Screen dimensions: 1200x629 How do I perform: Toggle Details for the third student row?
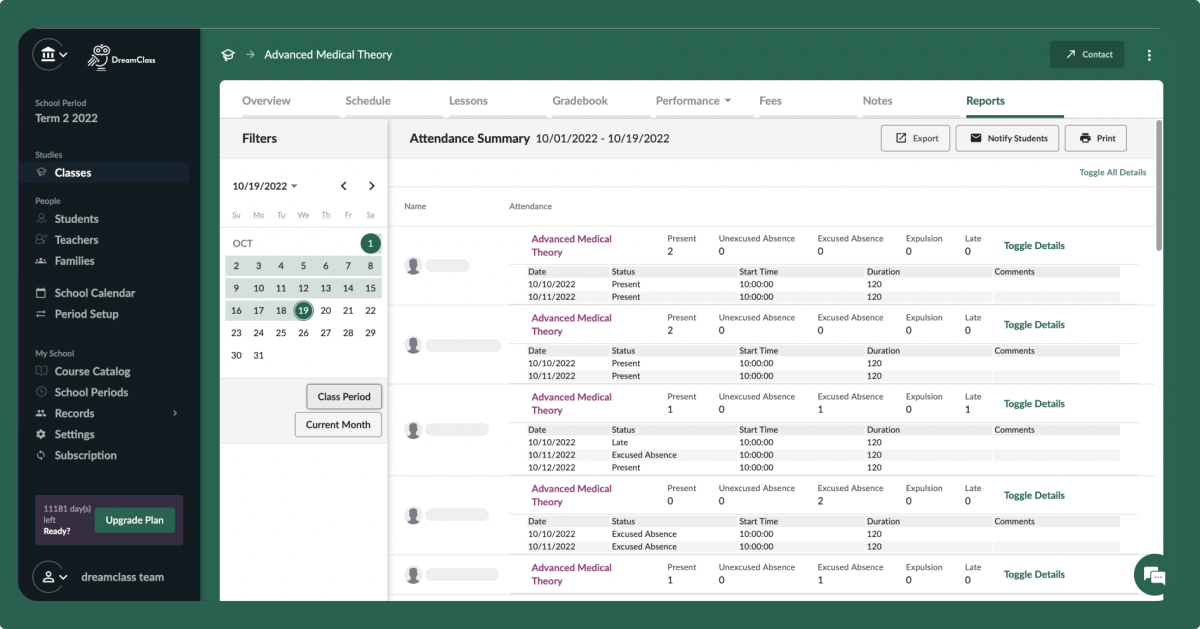click(1034, 403)
